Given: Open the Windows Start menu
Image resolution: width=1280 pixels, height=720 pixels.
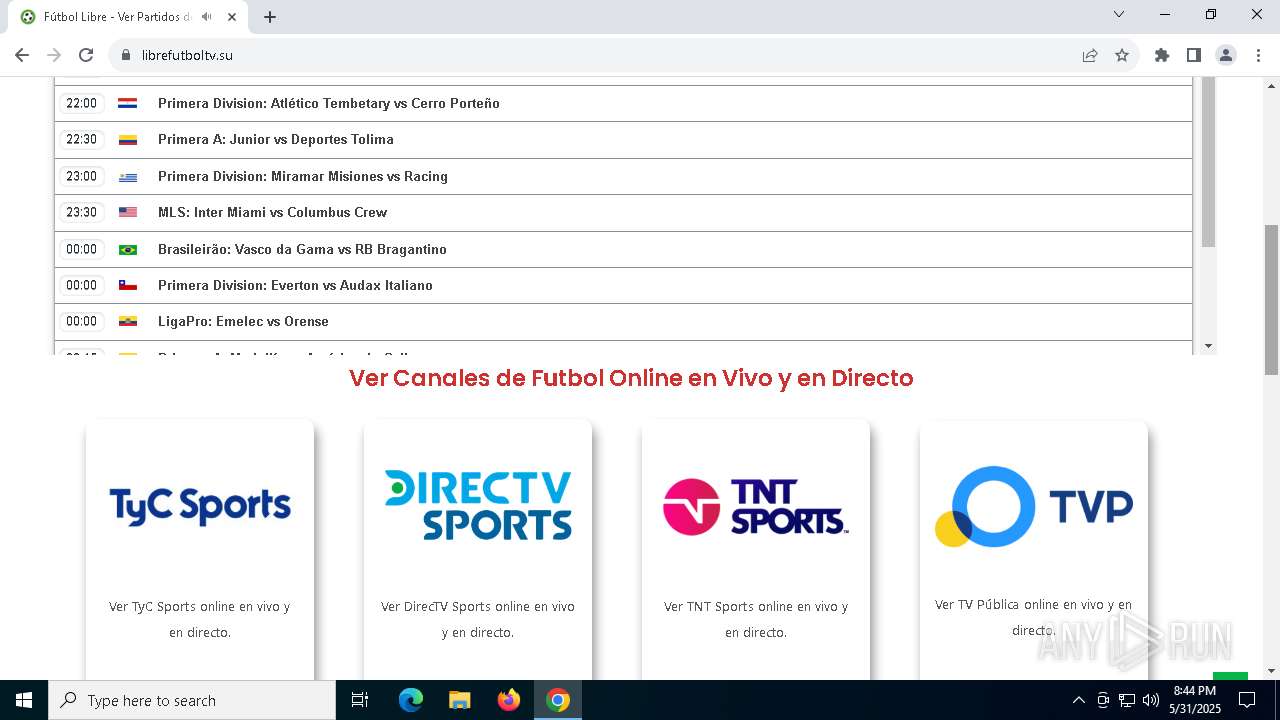Looking at the screenshot, I should [24, 700].
